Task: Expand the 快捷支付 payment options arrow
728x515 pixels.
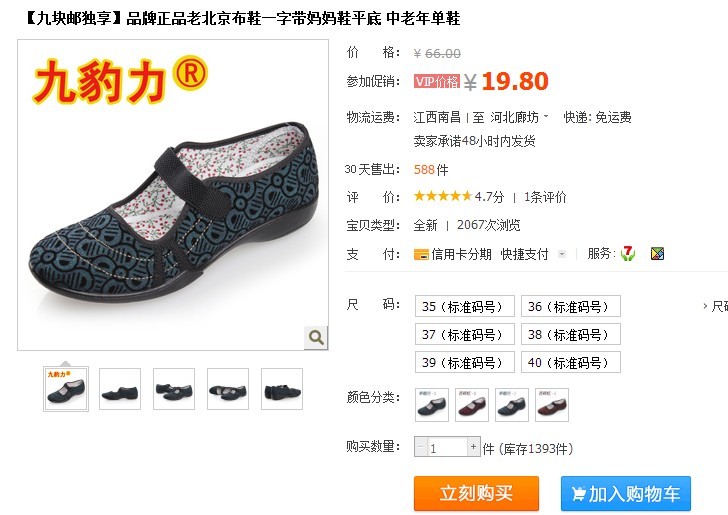Action: (x=562, y=254)
